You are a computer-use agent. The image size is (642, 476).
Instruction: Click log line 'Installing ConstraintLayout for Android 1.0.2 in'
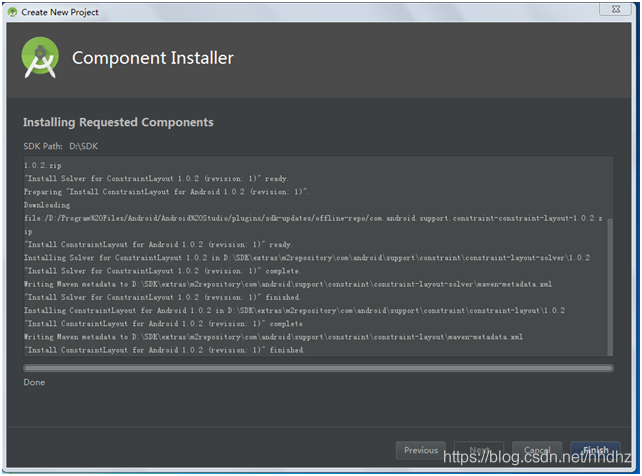pyautogui.click(x=294, y=311)
